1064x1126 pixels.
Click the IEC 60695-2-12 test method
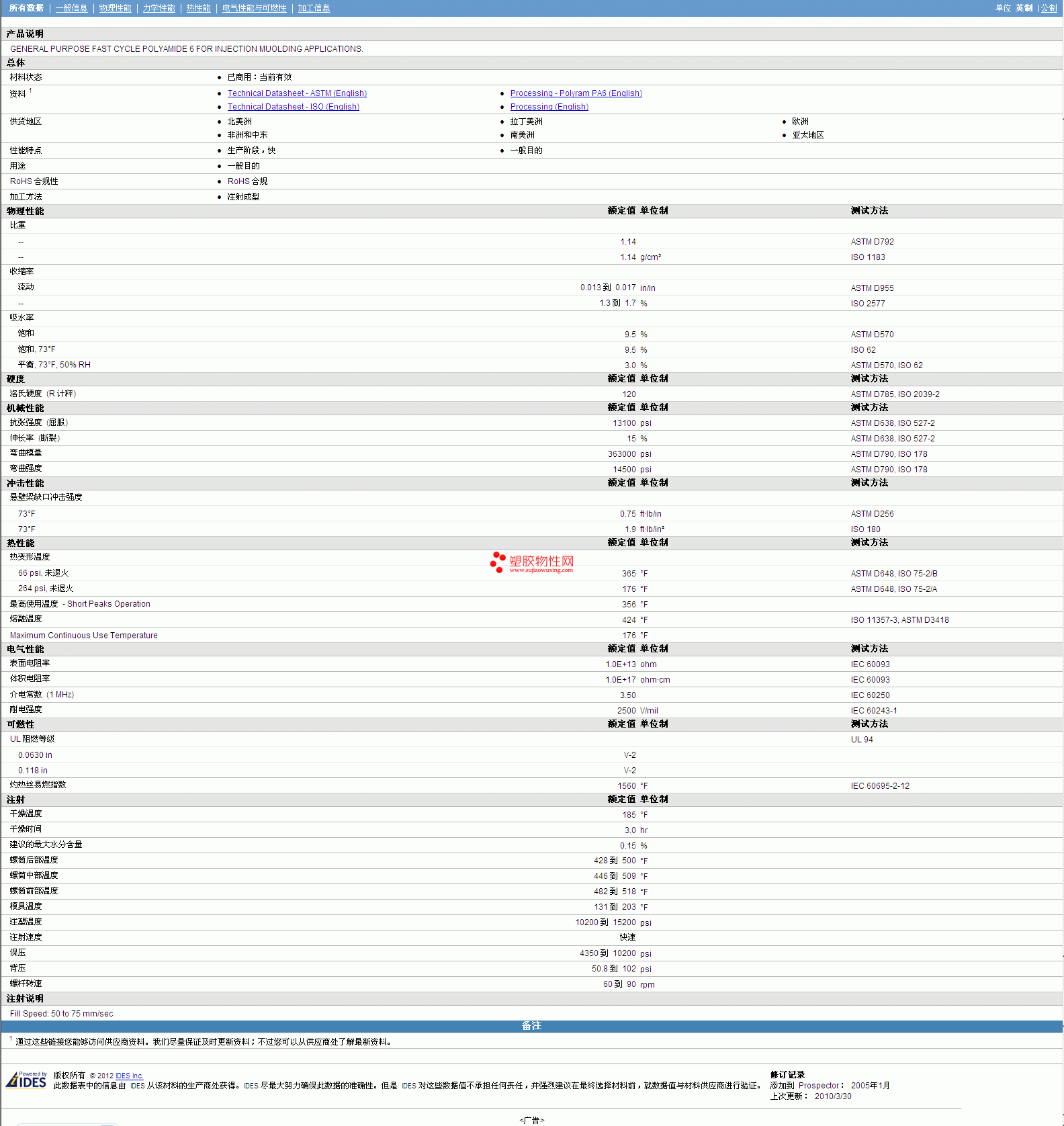[x=879, y=786]
